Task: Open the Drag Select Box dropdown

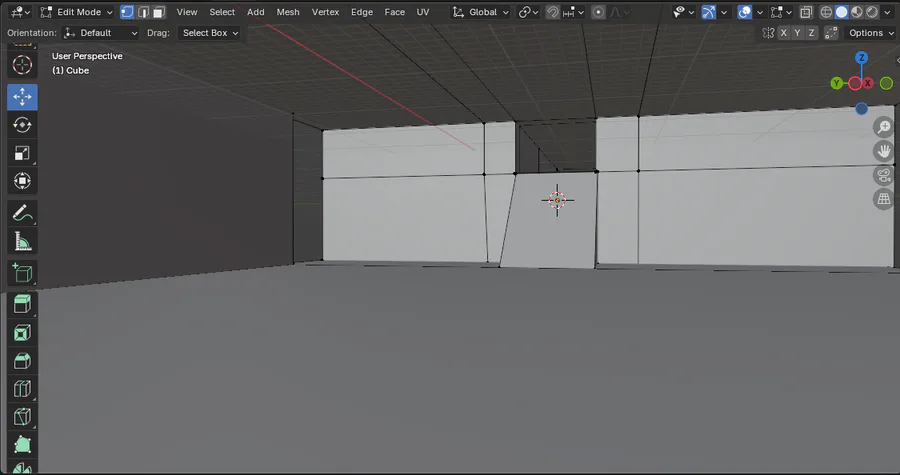Action: point(209,33)
